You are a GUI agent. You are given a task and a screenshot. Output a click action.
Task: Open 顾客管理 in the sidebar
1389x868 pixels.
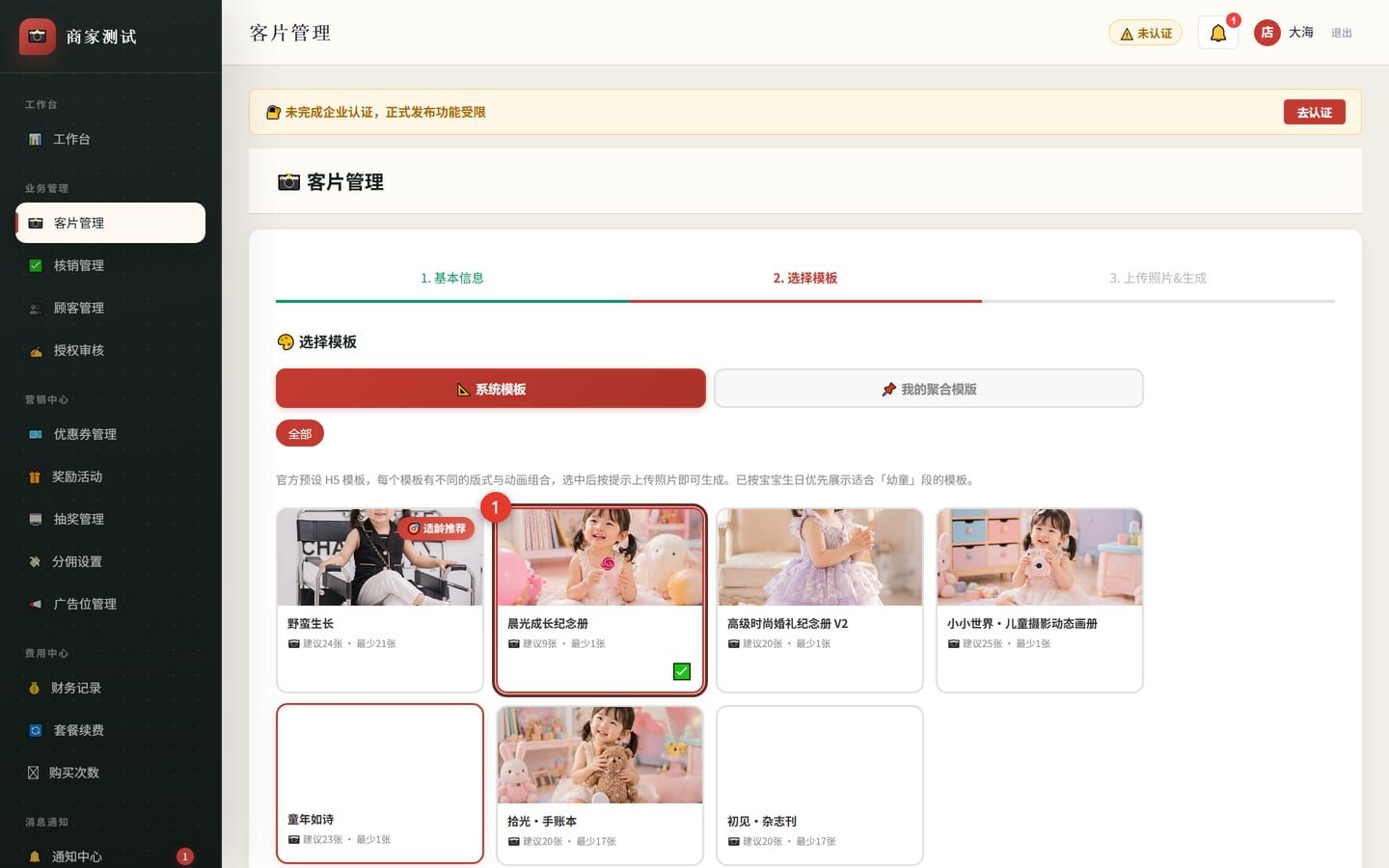coord(110,308)
